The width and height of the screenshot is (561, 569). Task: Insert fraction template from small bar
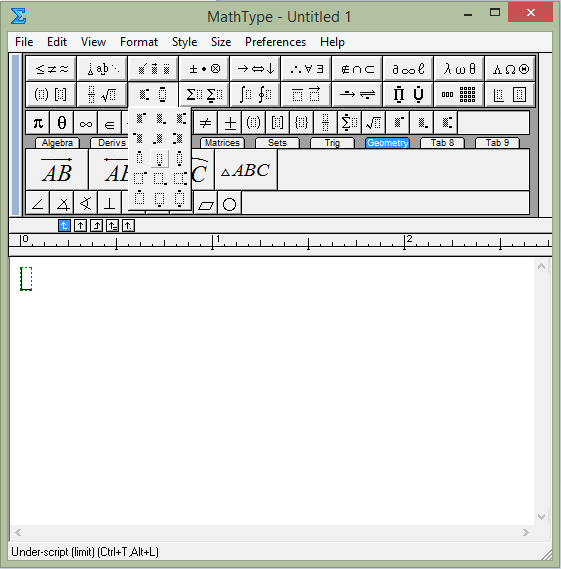(325, 123)
